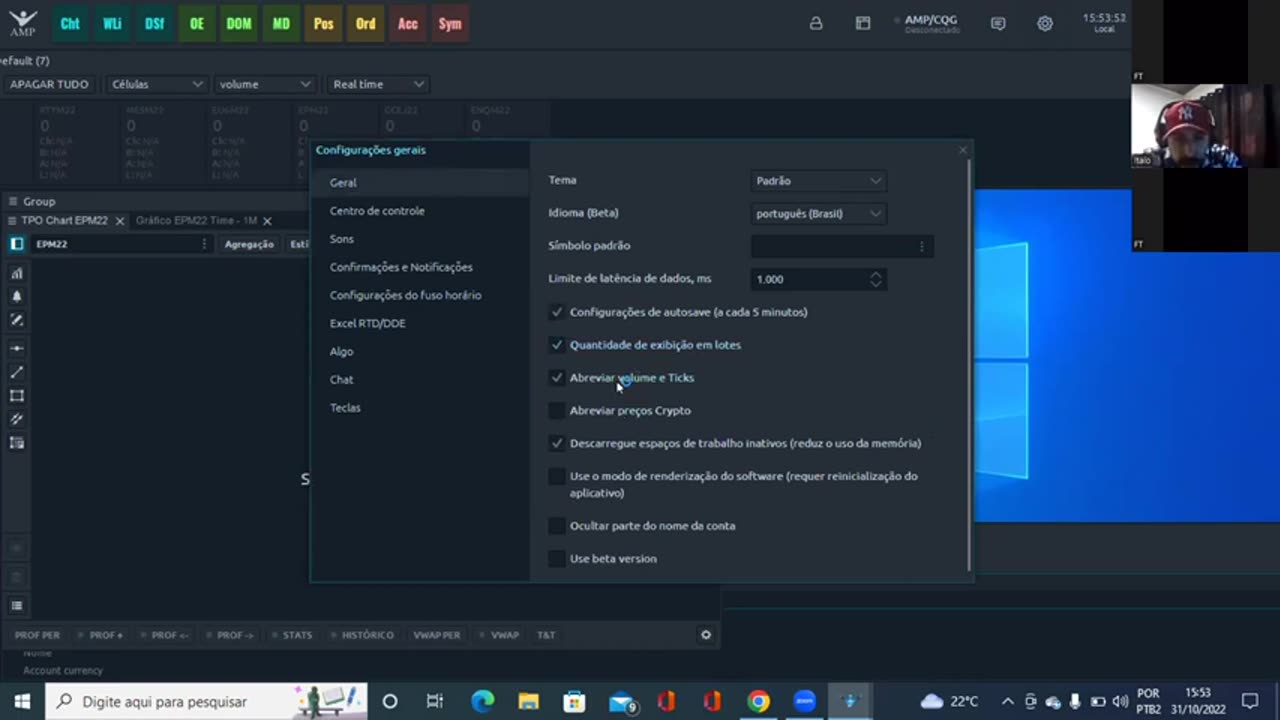Screen dimensions: 1280x720
Task: Select the trend line drawing tool
Action: (17, 372)
